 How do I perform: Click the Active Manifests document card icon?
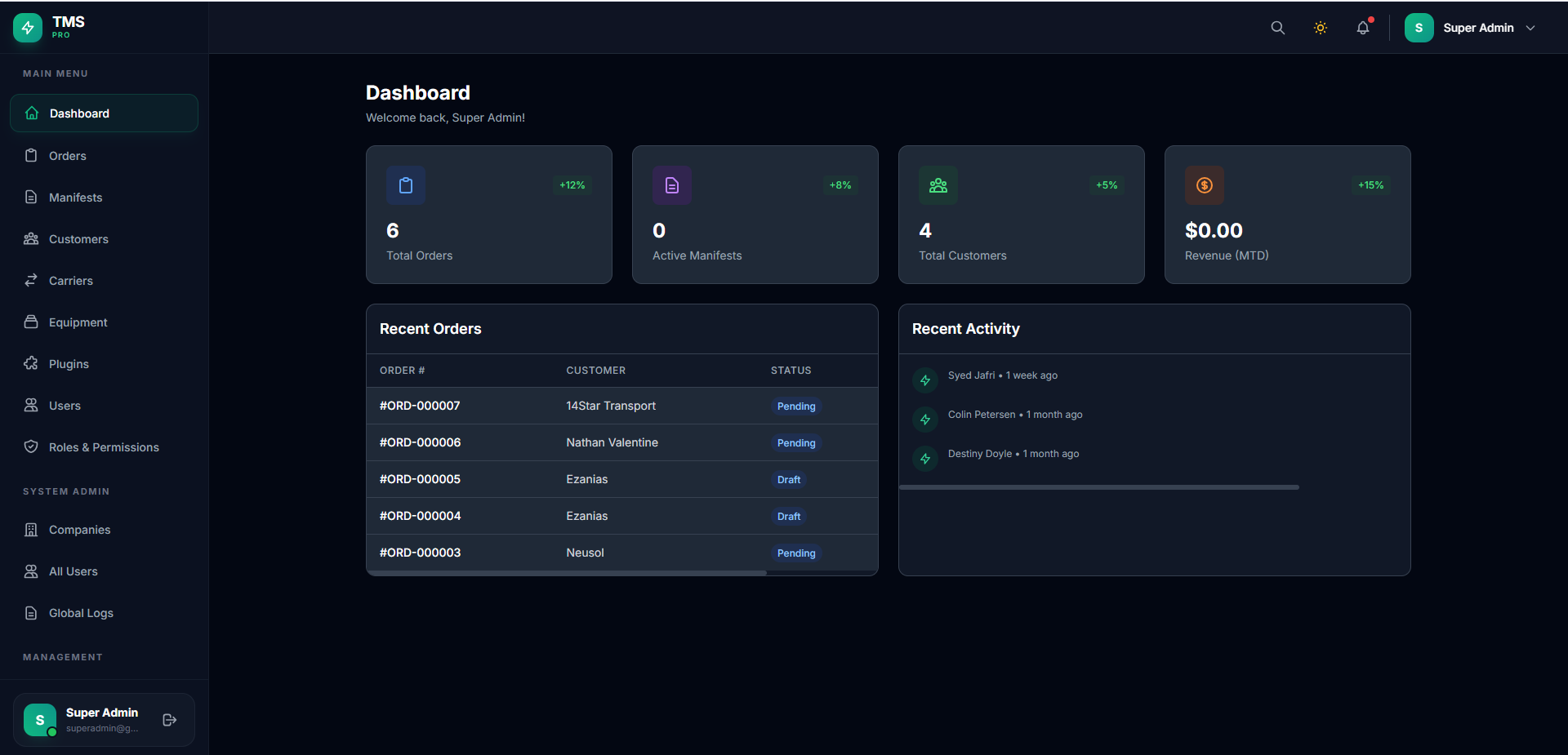(672, 185)
